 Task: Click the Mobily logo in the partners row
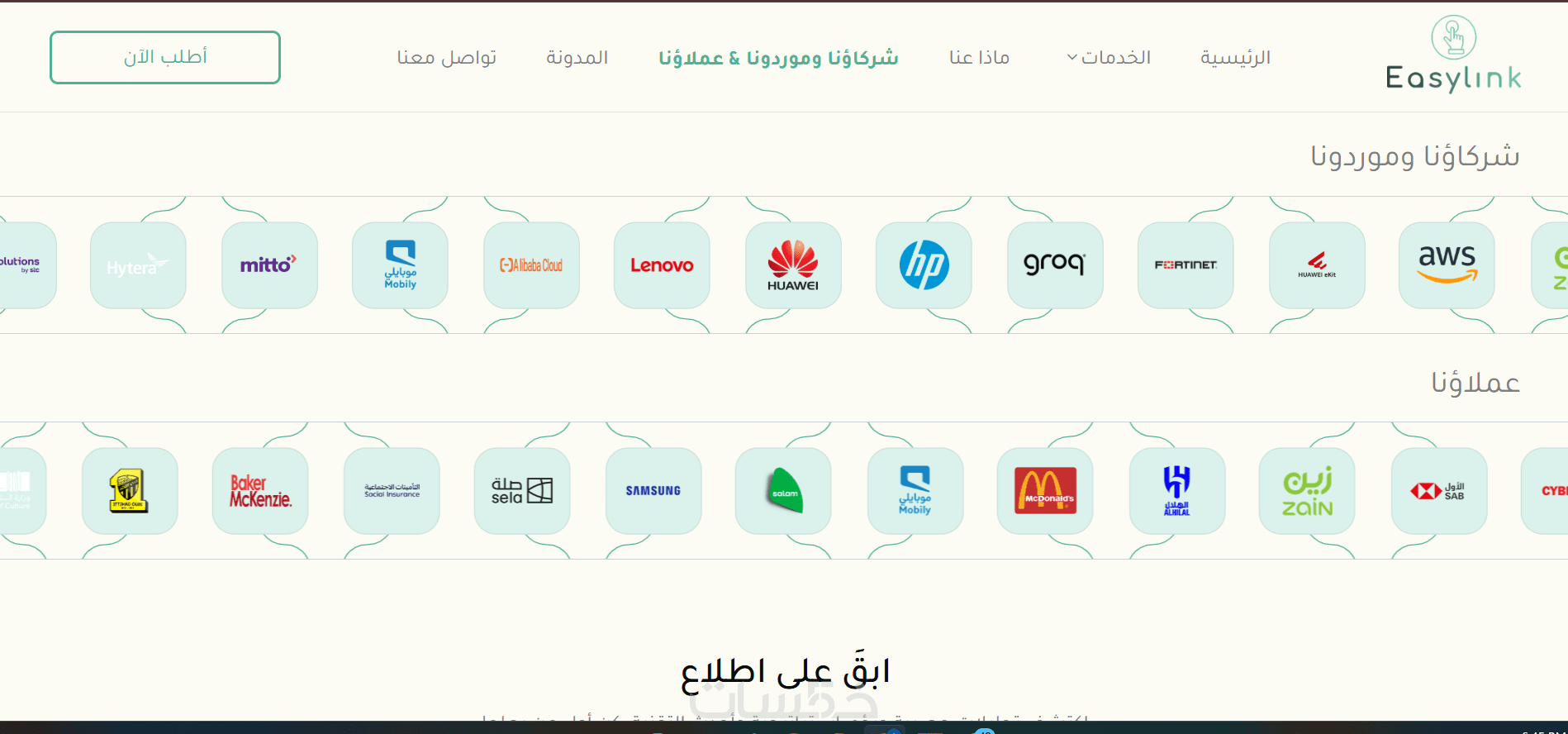(400, 265)
